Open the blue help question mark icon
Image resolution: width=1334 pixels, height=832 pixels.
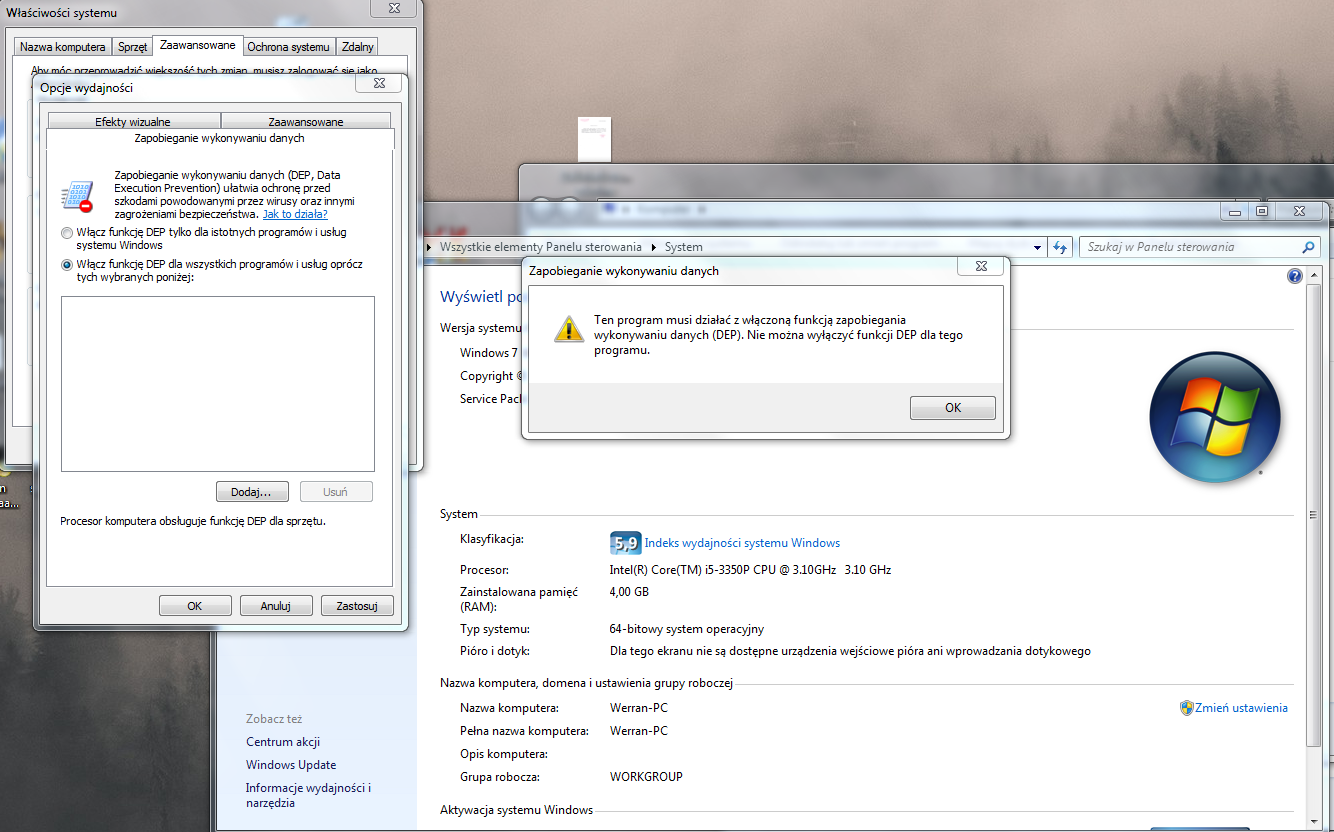point(1294,276)
